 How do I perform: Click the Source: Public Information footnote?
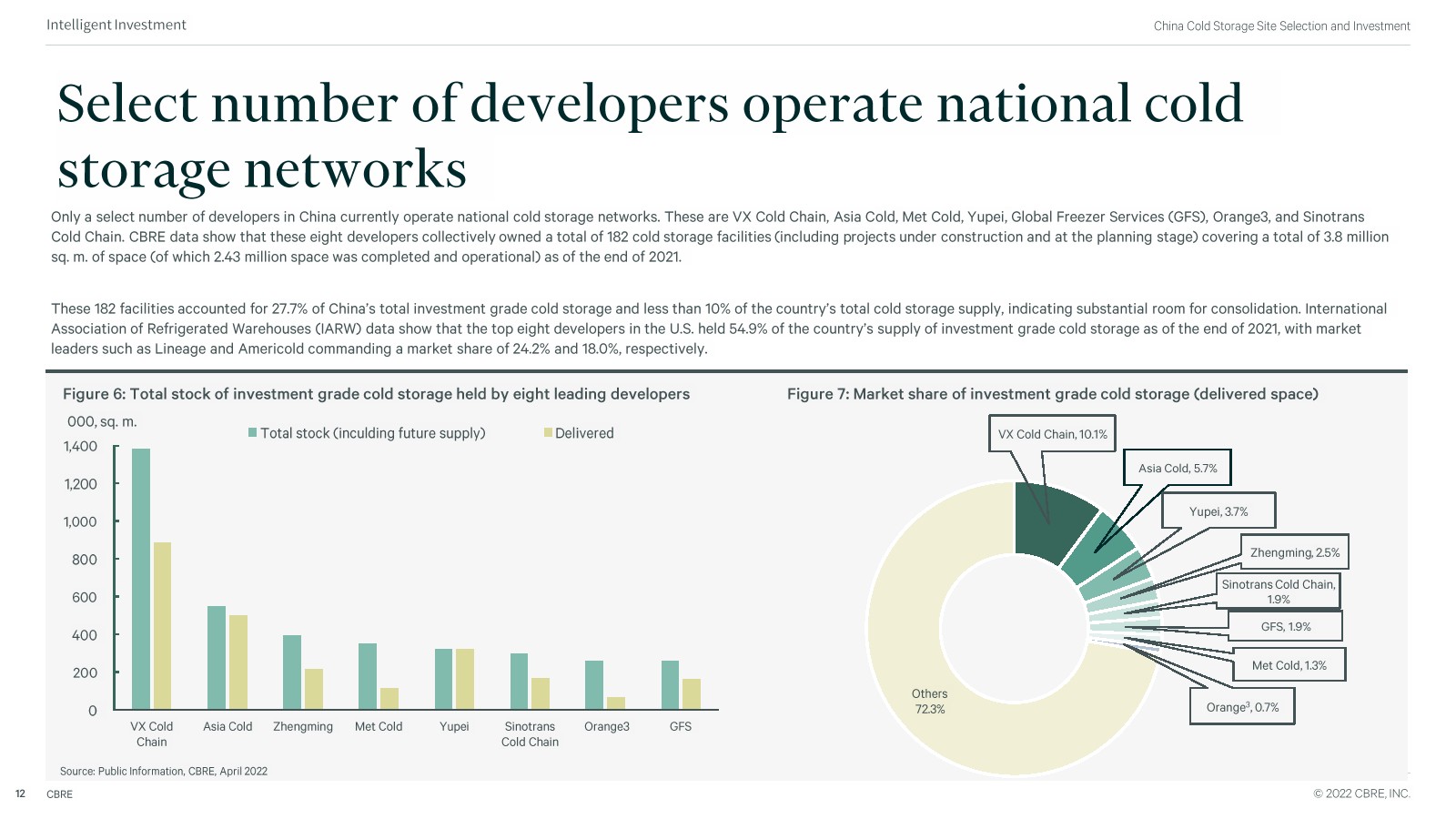(x=164, y=771)
